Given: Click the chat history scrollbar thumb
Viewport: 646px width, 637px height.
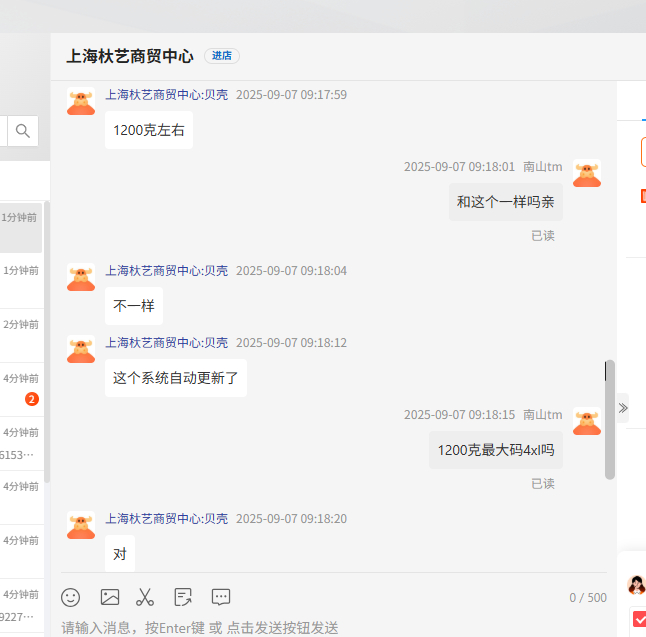Looking at the screenshot, I should click(610, 420).
